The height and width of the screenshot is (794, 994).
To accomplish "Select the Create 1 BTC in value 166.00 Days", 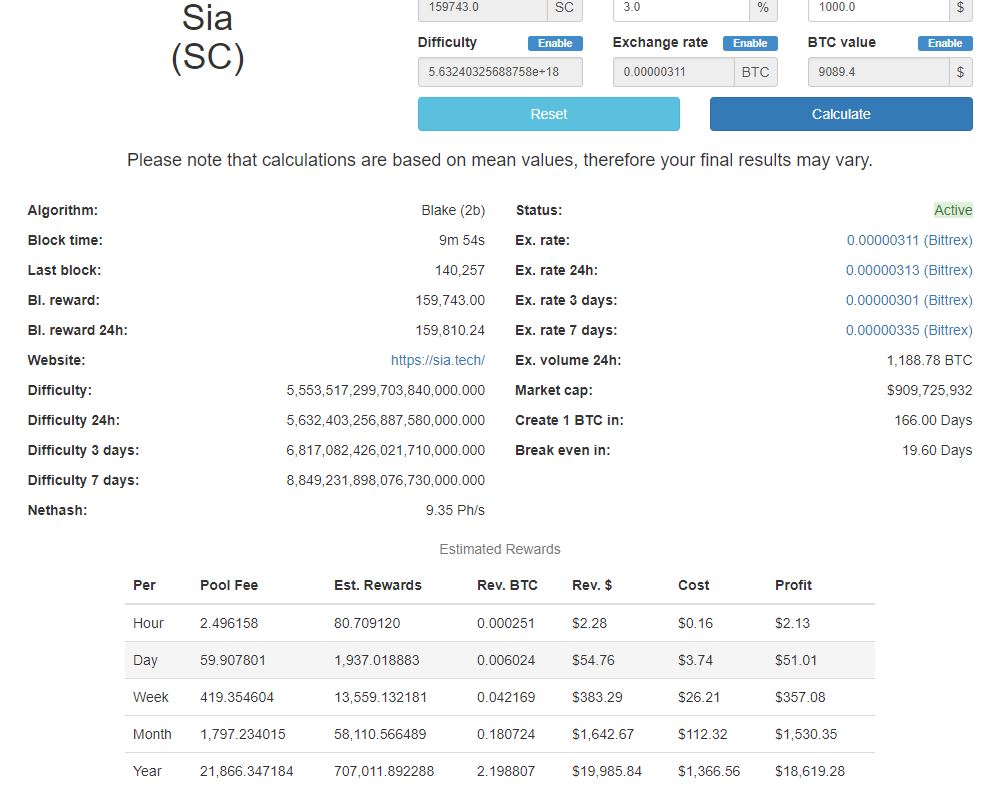I will click(x=933, y=420).
